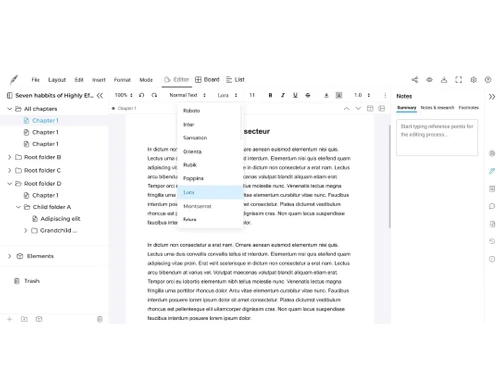The image size is (500, 375).
Task: Collapse Child folder A
Action: [18, 207]
